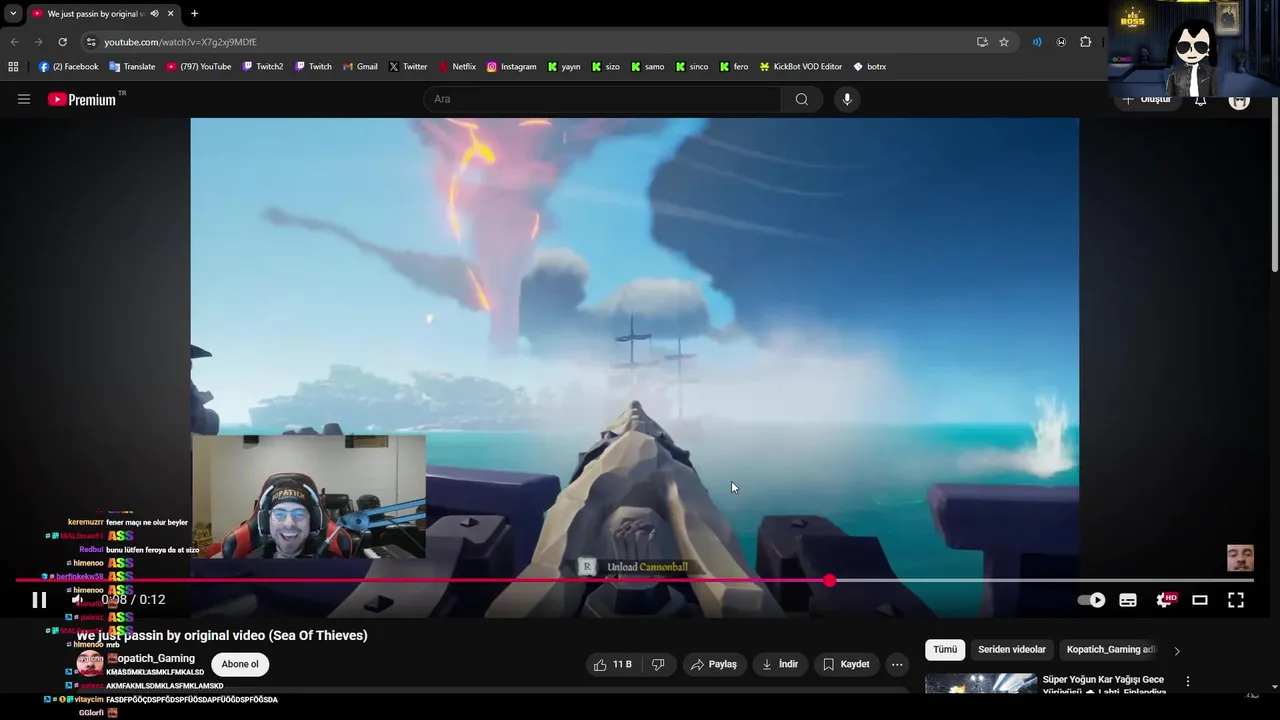This screenshot has height=720, width=1280.
Task: Open options for the suggested video
Action: pyautogui.click(x=1188, y=681)
